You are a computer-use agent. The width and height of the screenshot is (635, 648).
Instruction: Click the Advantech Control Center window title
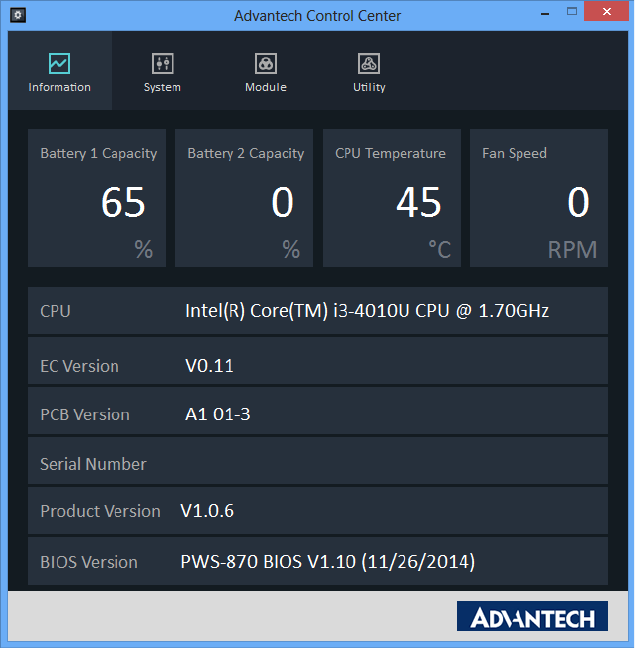click(317, 16)
